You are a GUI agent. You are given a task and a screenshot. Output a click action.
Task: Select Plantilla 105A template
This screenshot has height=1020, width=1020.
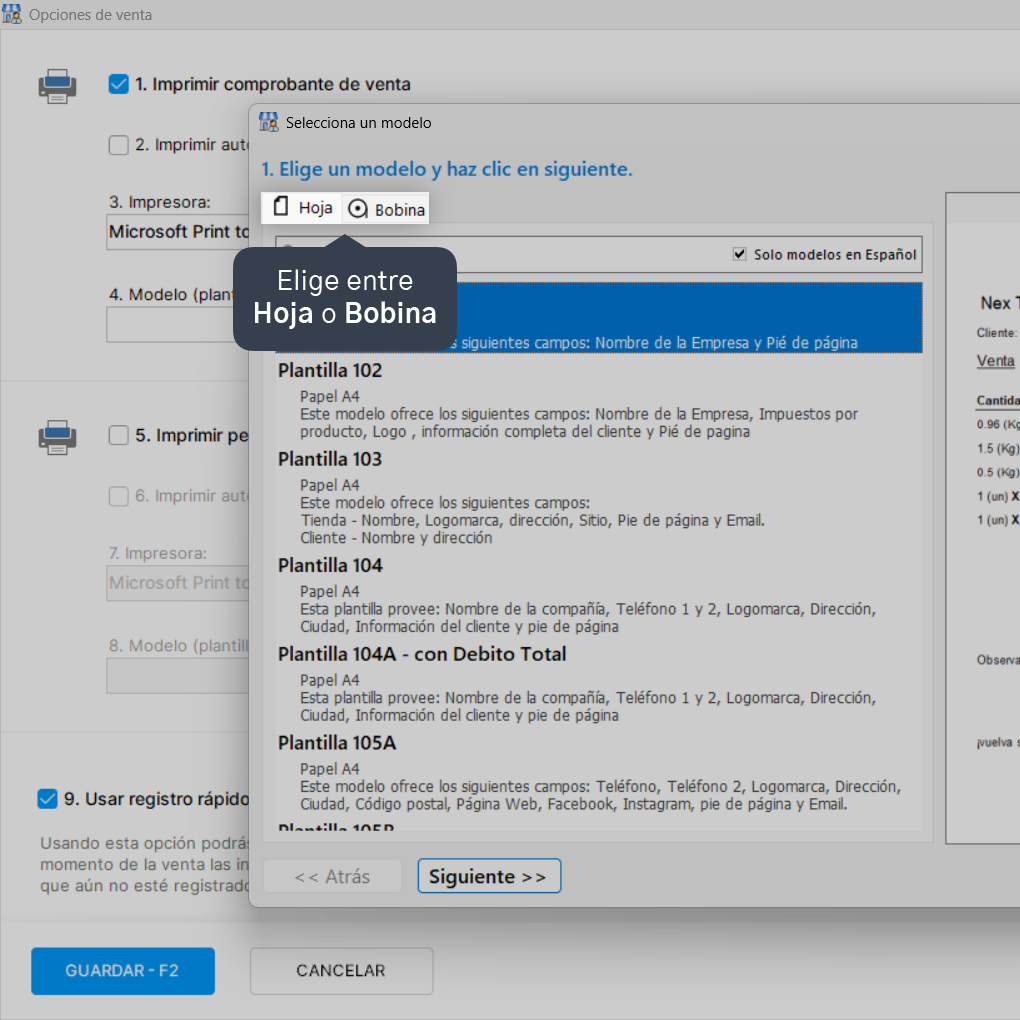598,773
